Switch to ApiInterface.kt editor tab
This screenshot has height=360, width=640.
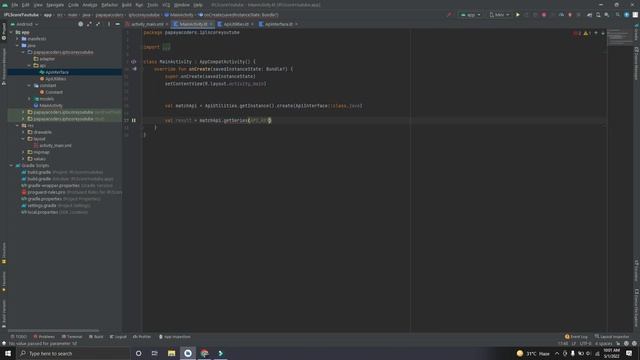pyautogui.click(x=278, y=24)
